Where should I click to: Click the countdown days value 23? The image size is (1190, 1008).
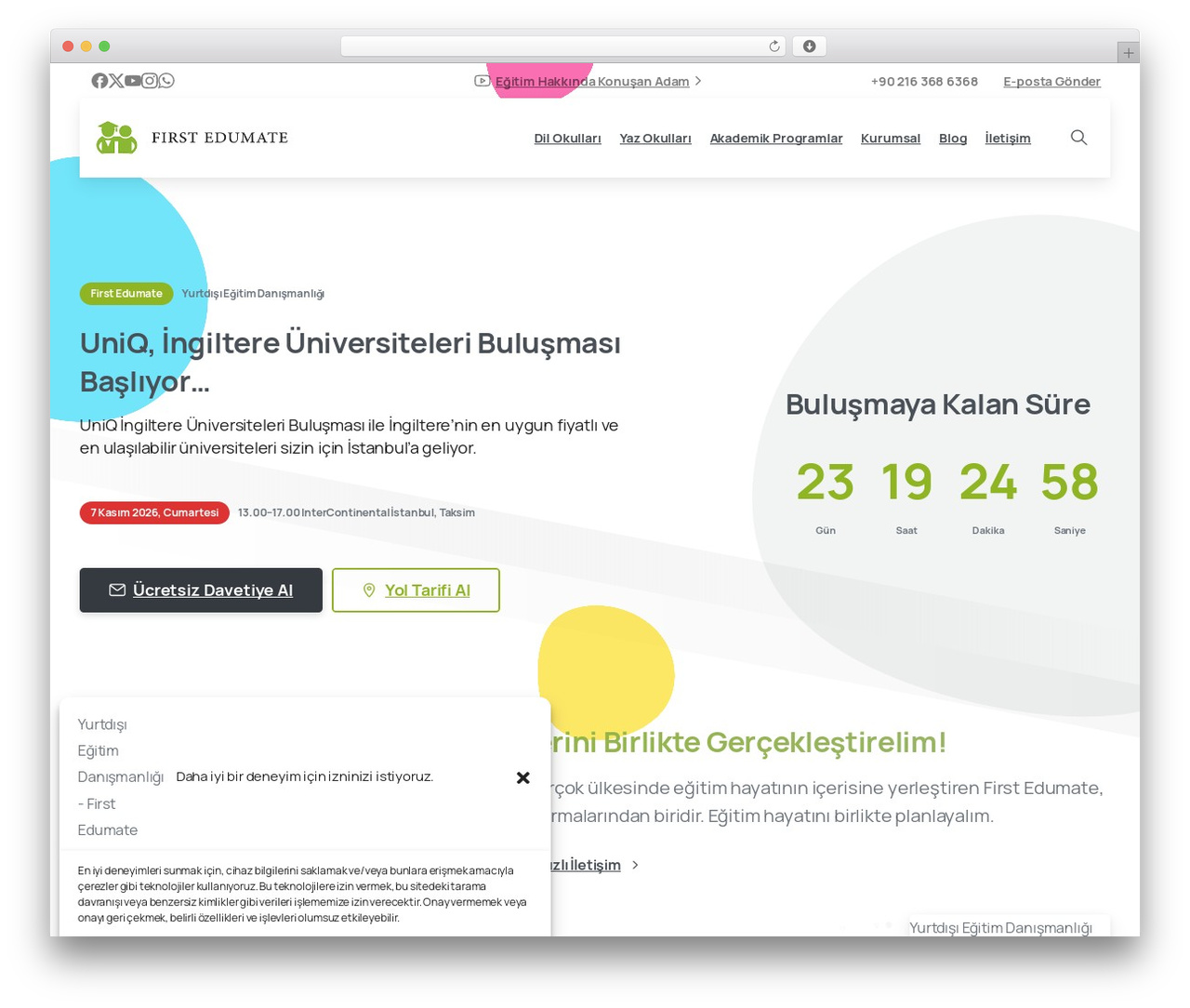[x=826, y=483]
